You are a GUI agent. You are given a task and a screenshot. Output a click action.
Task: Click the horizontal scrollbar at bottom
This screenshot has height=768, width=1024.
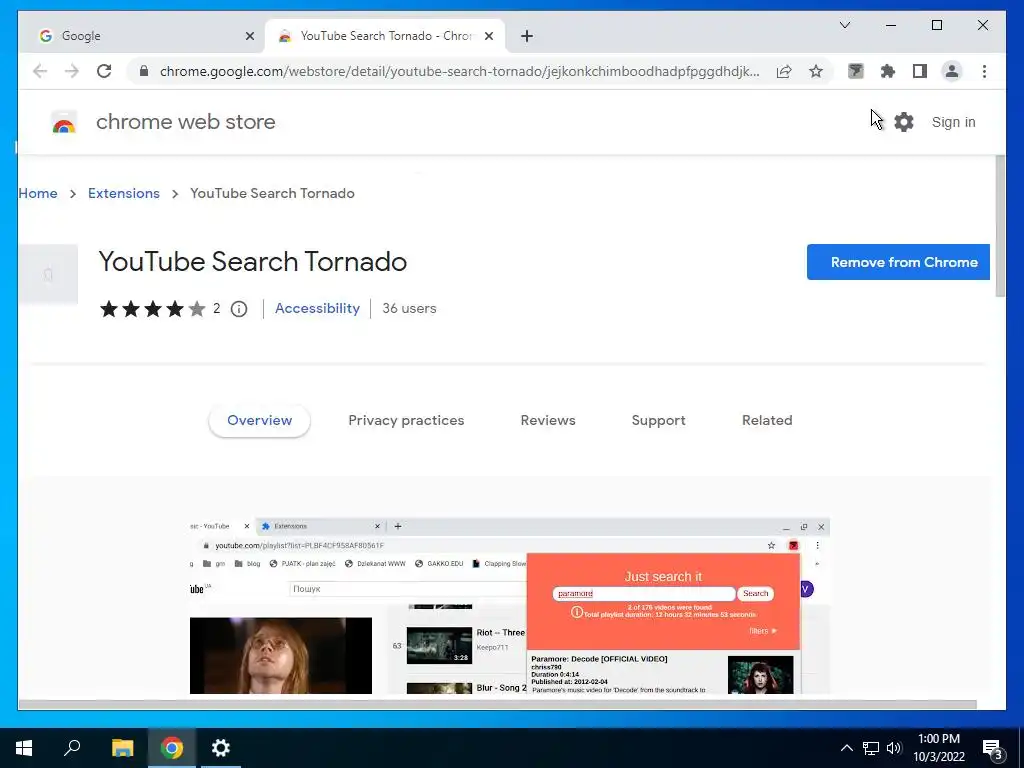point(498,705)
